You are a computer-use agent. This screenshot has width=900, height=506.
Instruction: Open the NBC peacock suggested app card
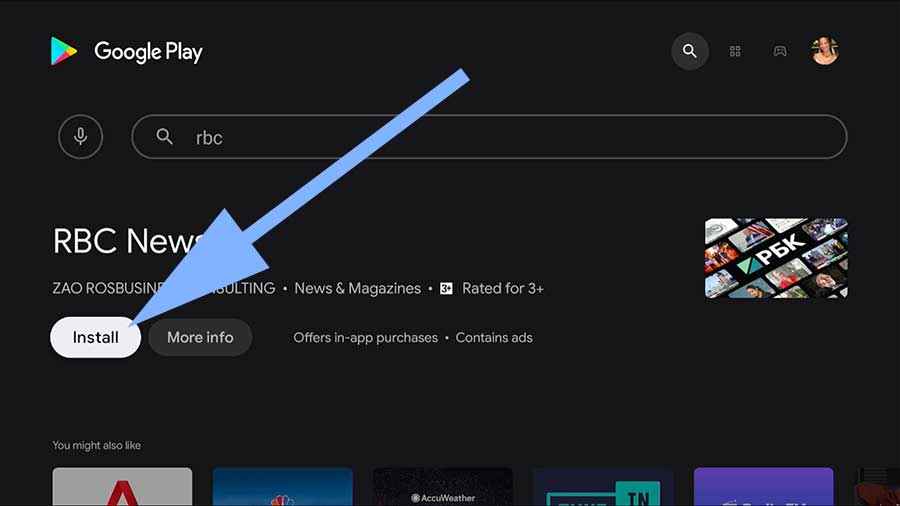pos(282,486)
